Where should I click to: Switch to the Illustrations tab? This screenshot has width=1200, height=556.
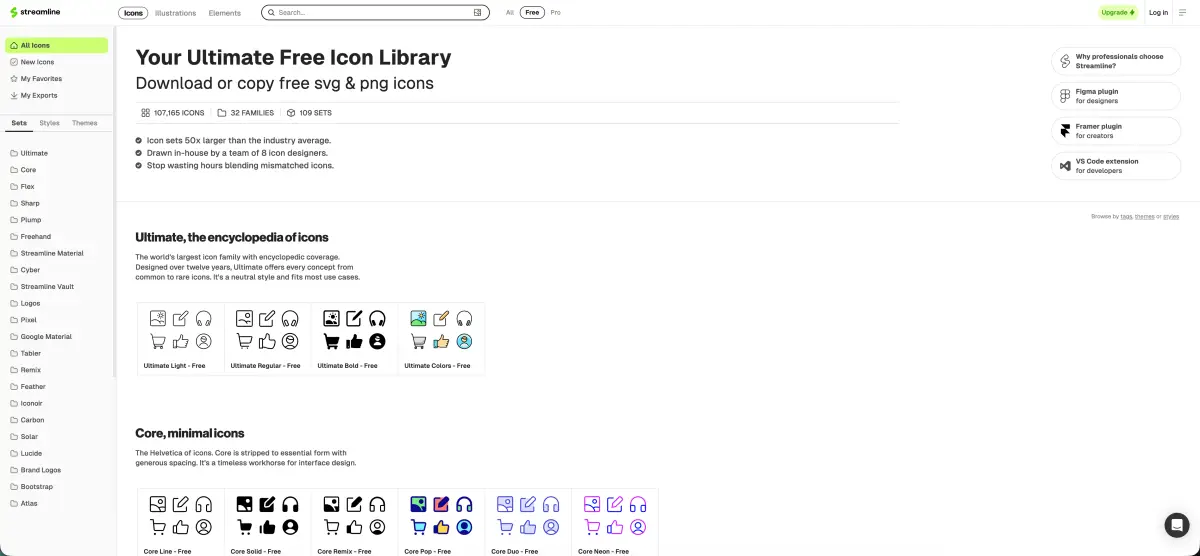tap(175, 13)
